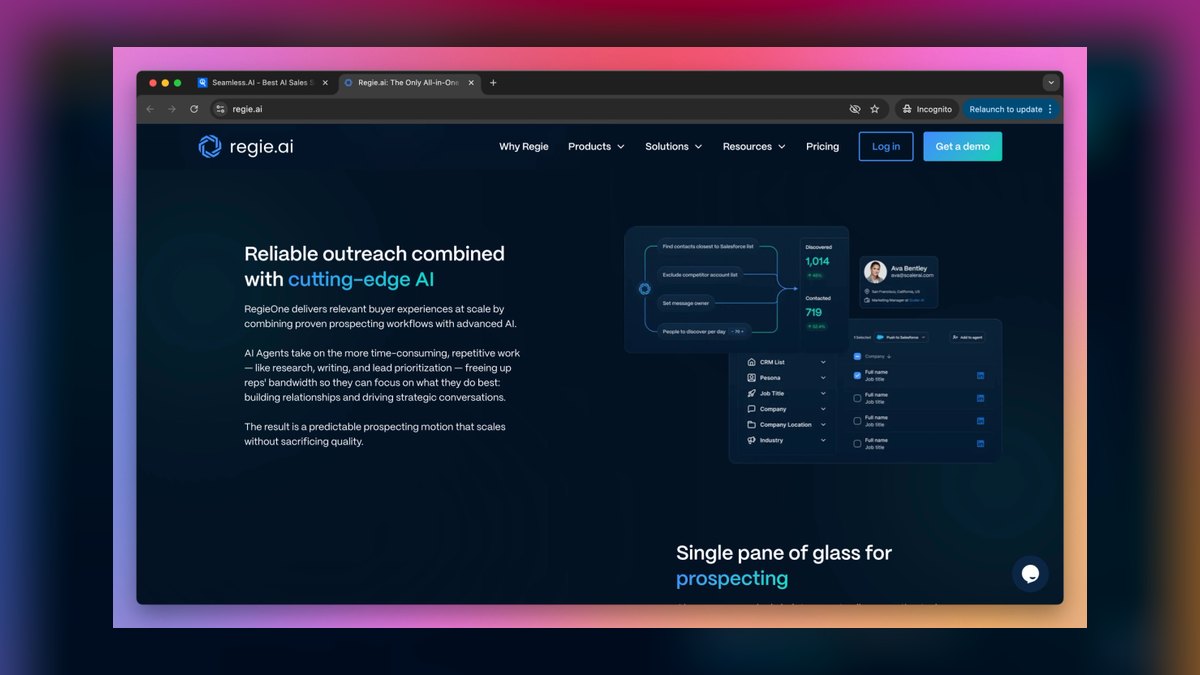
Task: Expand the Pesona filter
Action: pyautogui.click(x=787, y=378)
